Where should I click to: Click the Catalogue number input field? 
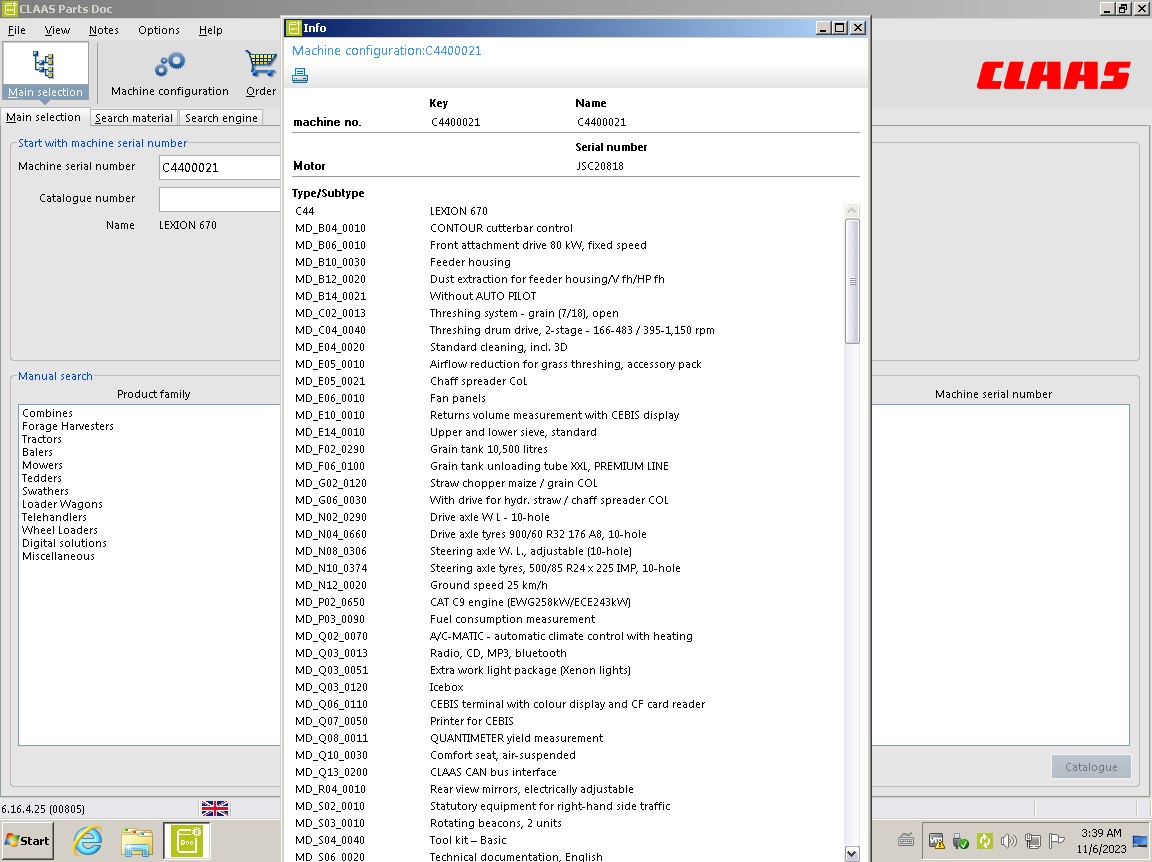pyautogui.click(x=219, y=199)
